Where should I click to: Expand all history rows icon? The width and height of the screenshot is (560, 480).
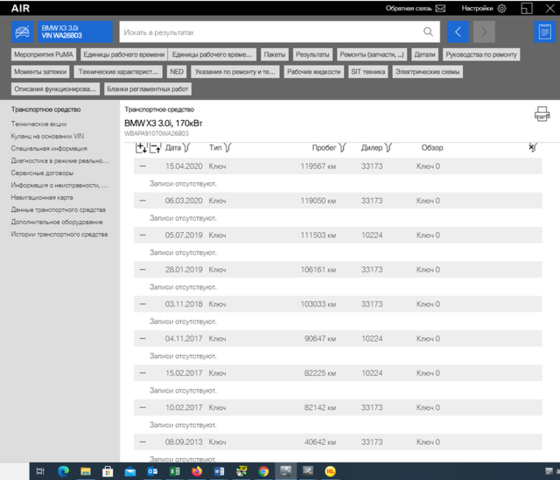pyautogui.click(x=141, y=148)
